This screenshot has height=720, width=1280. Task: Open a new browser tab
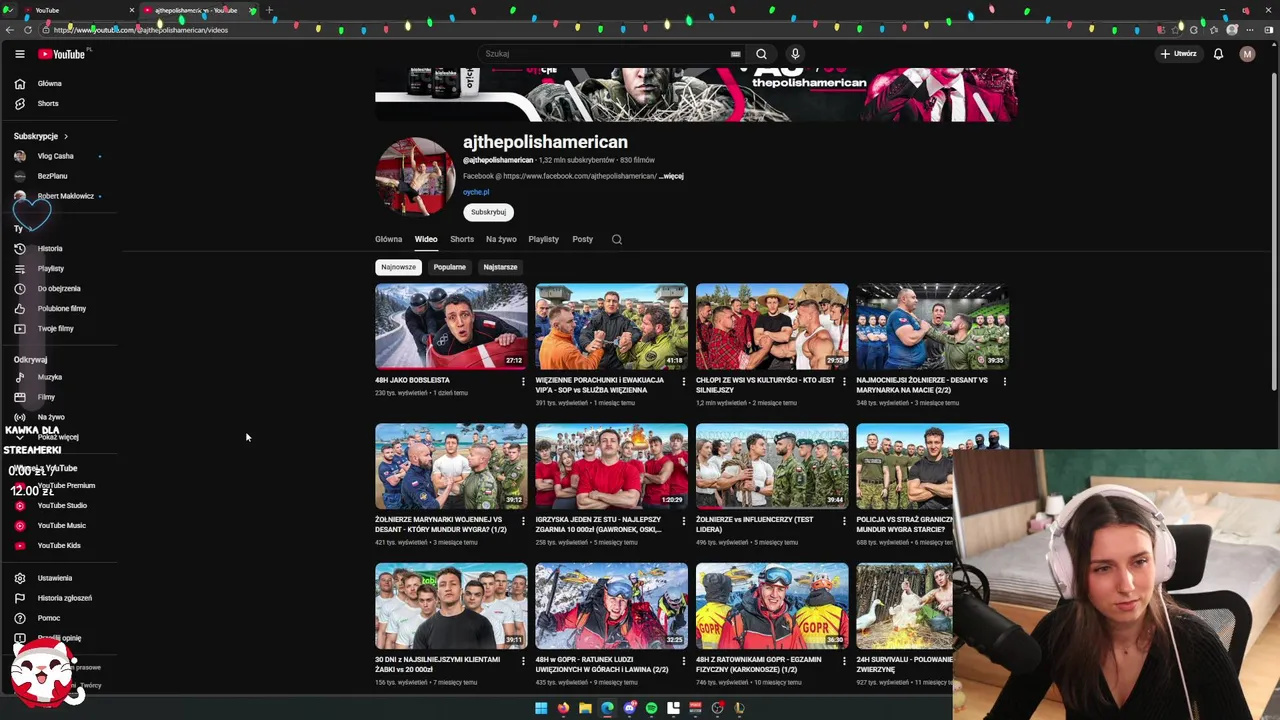click(x=269, y=10)
